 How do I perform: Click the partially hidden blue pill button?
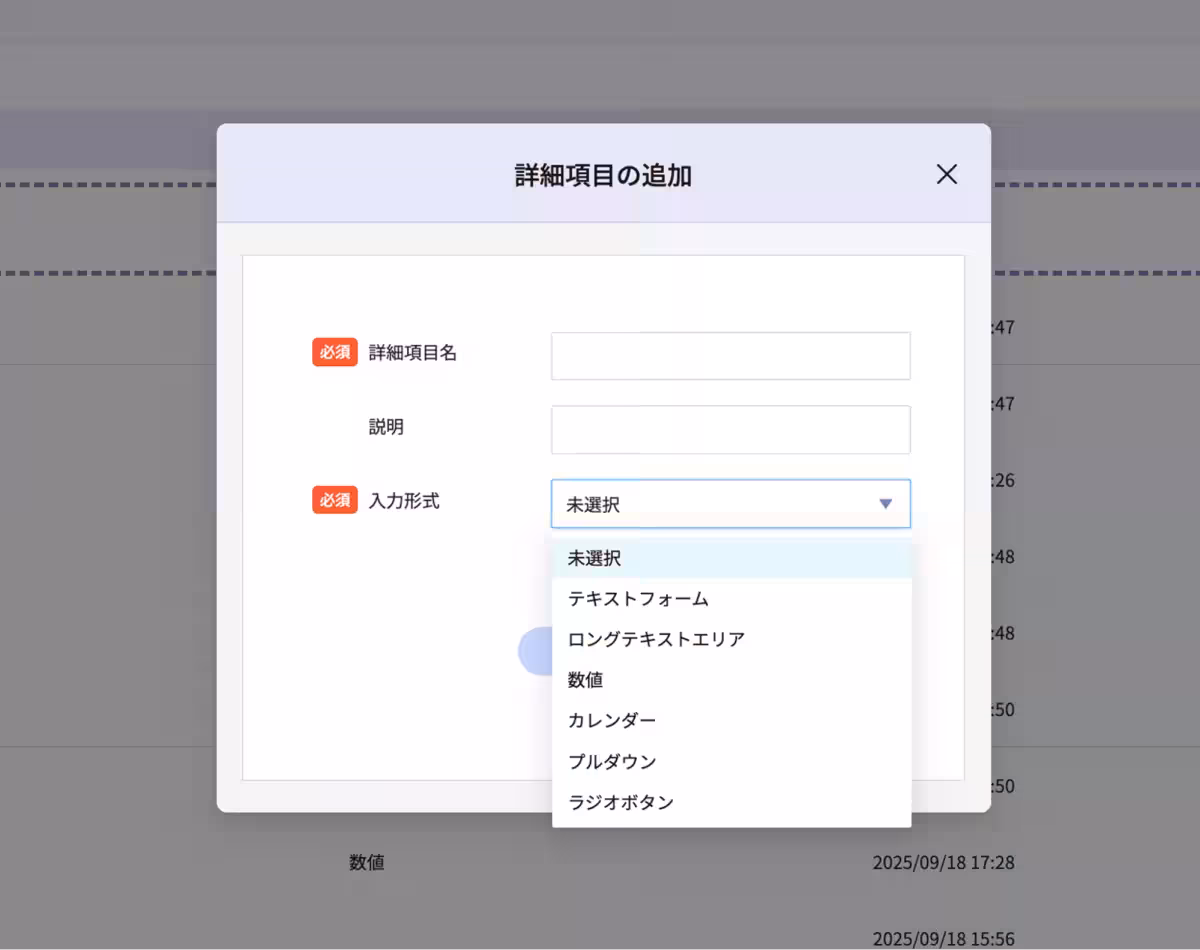tap(537, 650)
